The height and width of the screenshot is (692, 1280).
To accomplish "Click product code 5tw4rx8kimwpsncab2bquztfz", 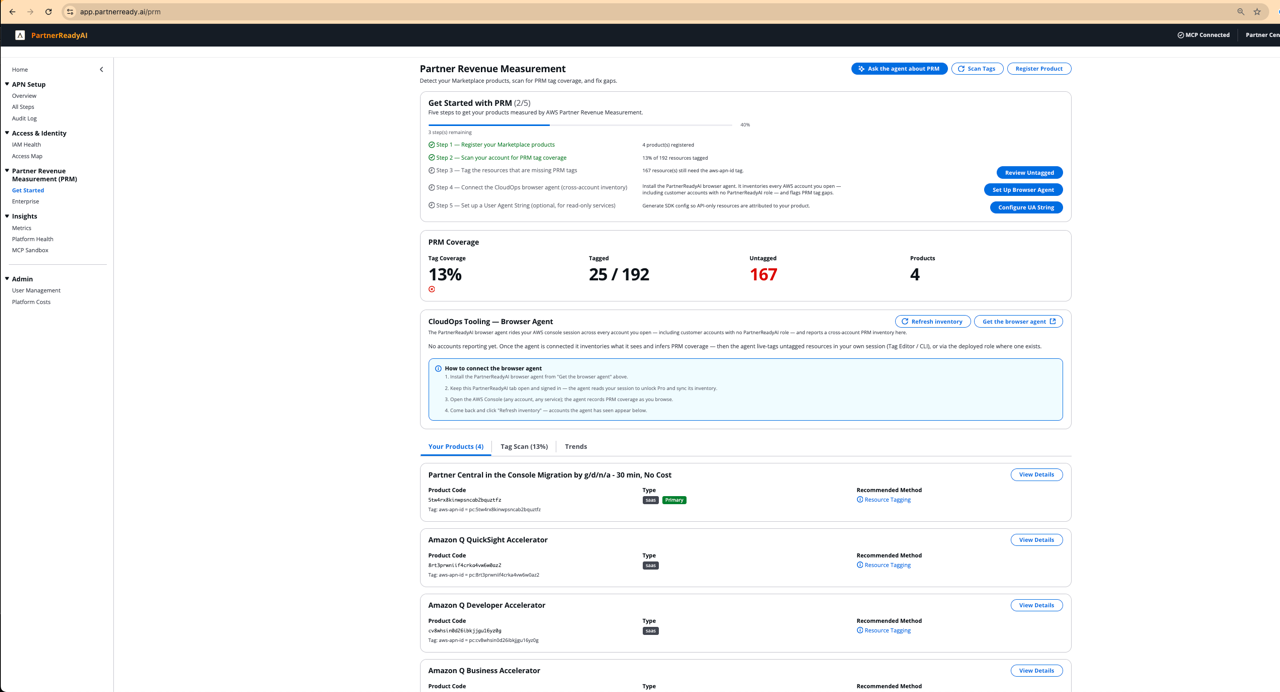I will [465, 500].
